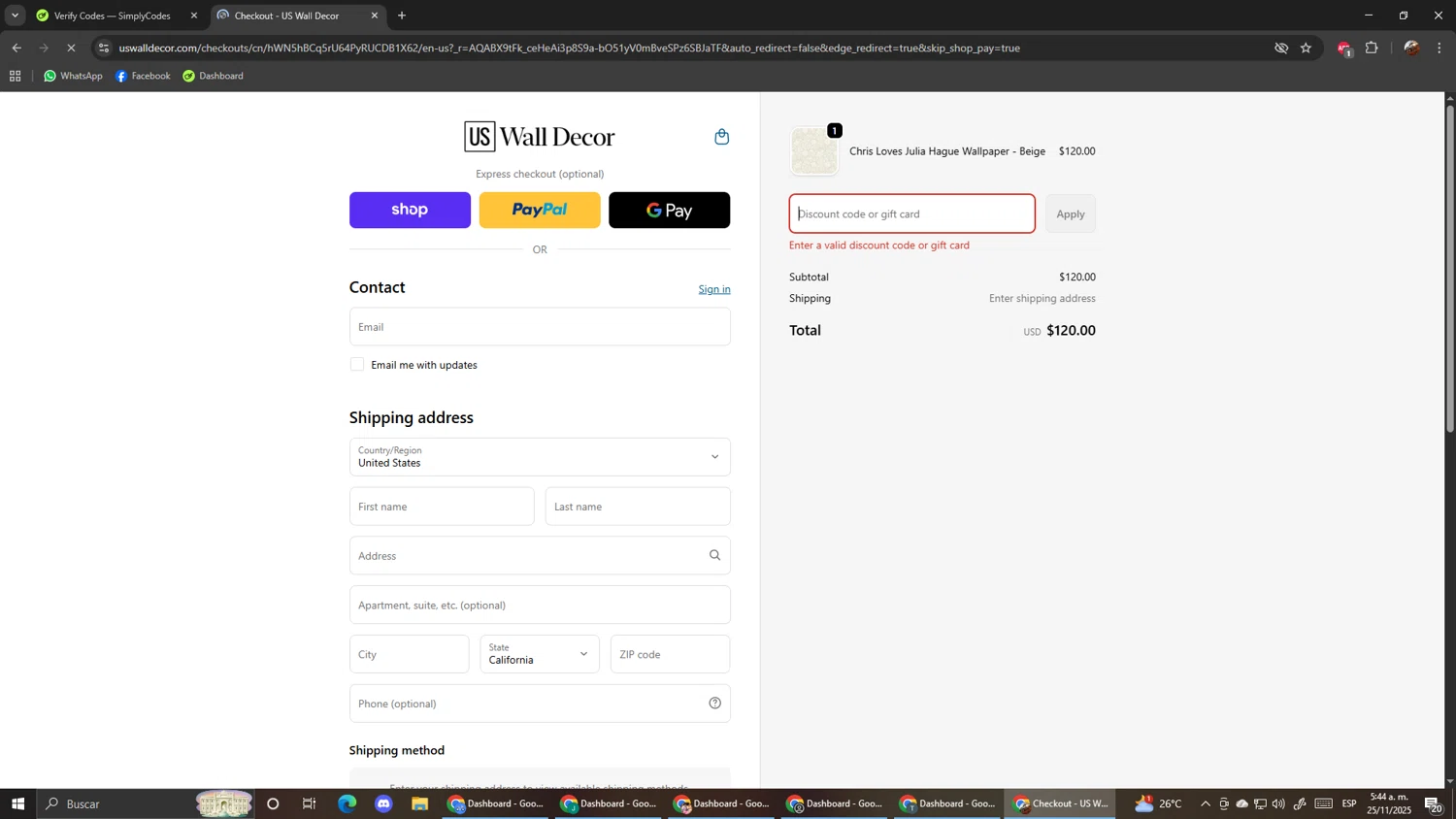Screen dimensions: 1456x819
Task: Click the US Wall Decor logo
Action: 540,137
